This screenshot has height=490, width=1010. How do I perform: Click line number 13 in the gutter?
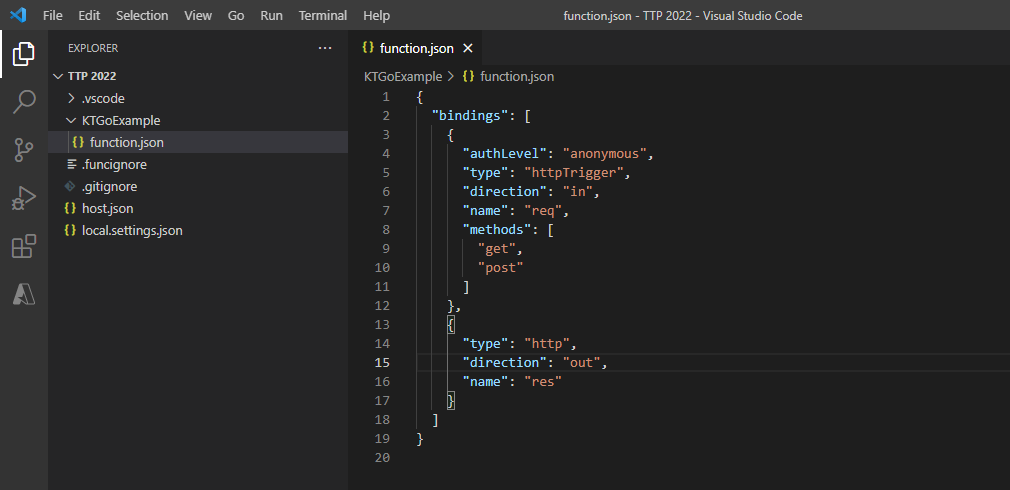pyautogui.click(x=382, y=324)
